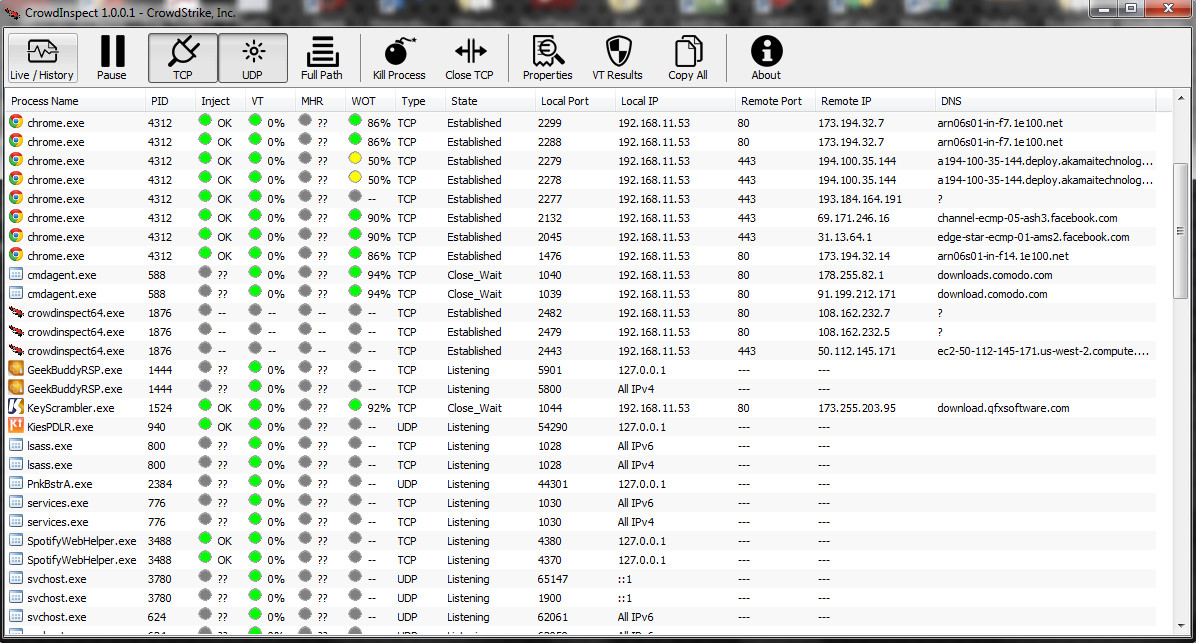
Task: Toggle the UDP connections filter
Action: pos(252,58)
